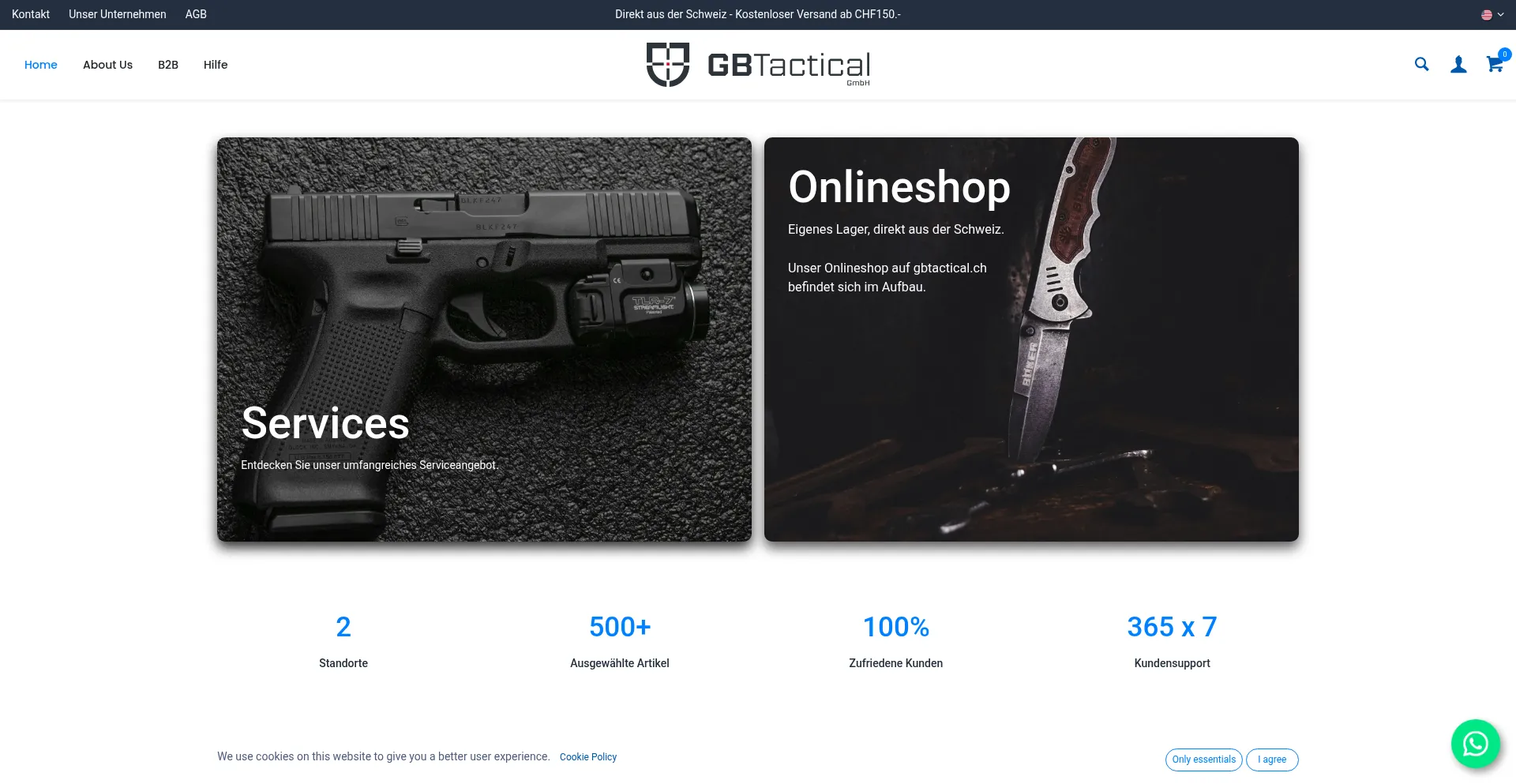Open the user account icon
Screen dimensions: 1516x784
[1458, 65]
